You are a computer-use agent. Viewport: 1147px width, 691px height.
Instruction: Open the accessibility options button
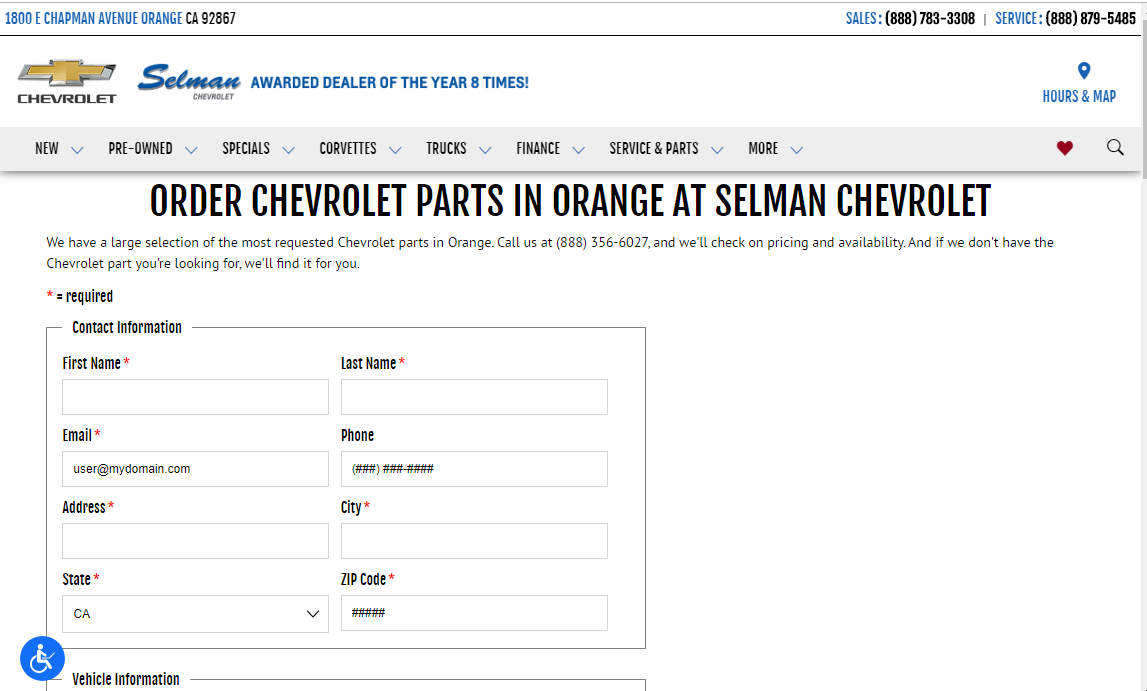coord(42,658)
